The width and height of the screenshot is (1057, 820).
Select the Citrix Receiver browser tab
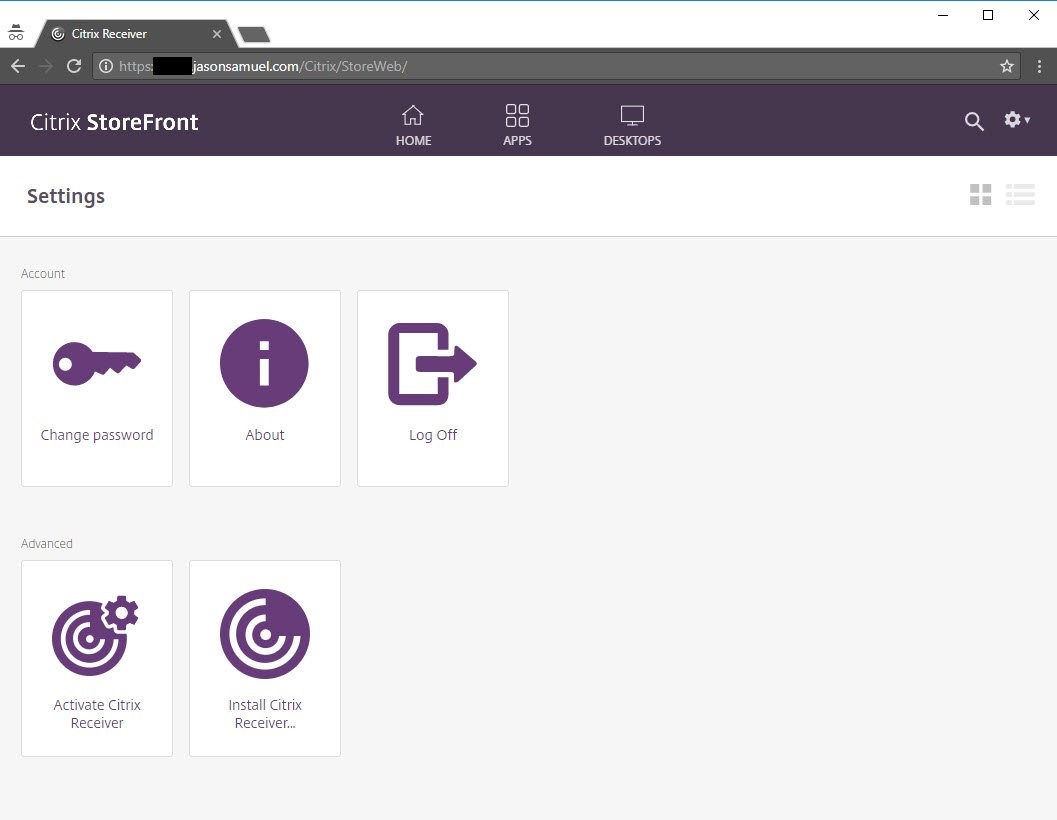(135, 34)
